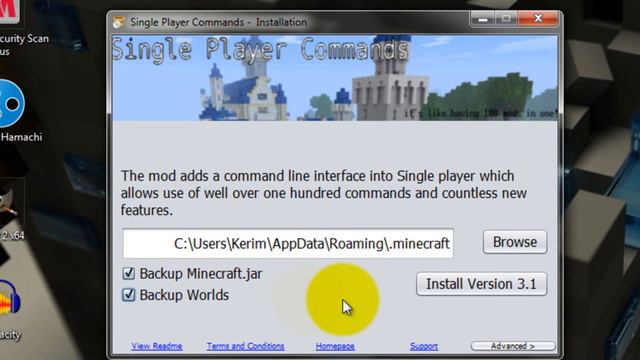This screenshot has width=640, height=360.
Task: Toggle the Backup Worlds checkbox
Action: pyautogui.click(x=129, y=294)
